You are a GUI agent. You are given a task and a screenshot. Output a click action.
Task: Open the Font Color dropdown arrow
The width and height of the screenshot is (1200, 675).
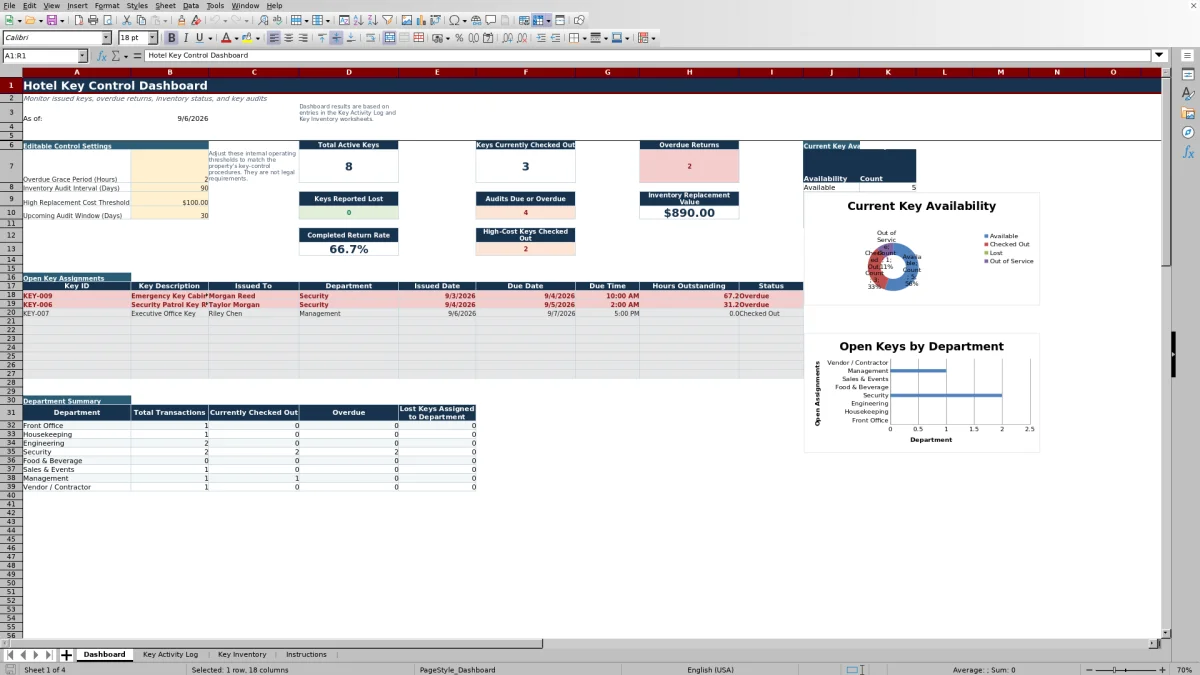(236, 38)
